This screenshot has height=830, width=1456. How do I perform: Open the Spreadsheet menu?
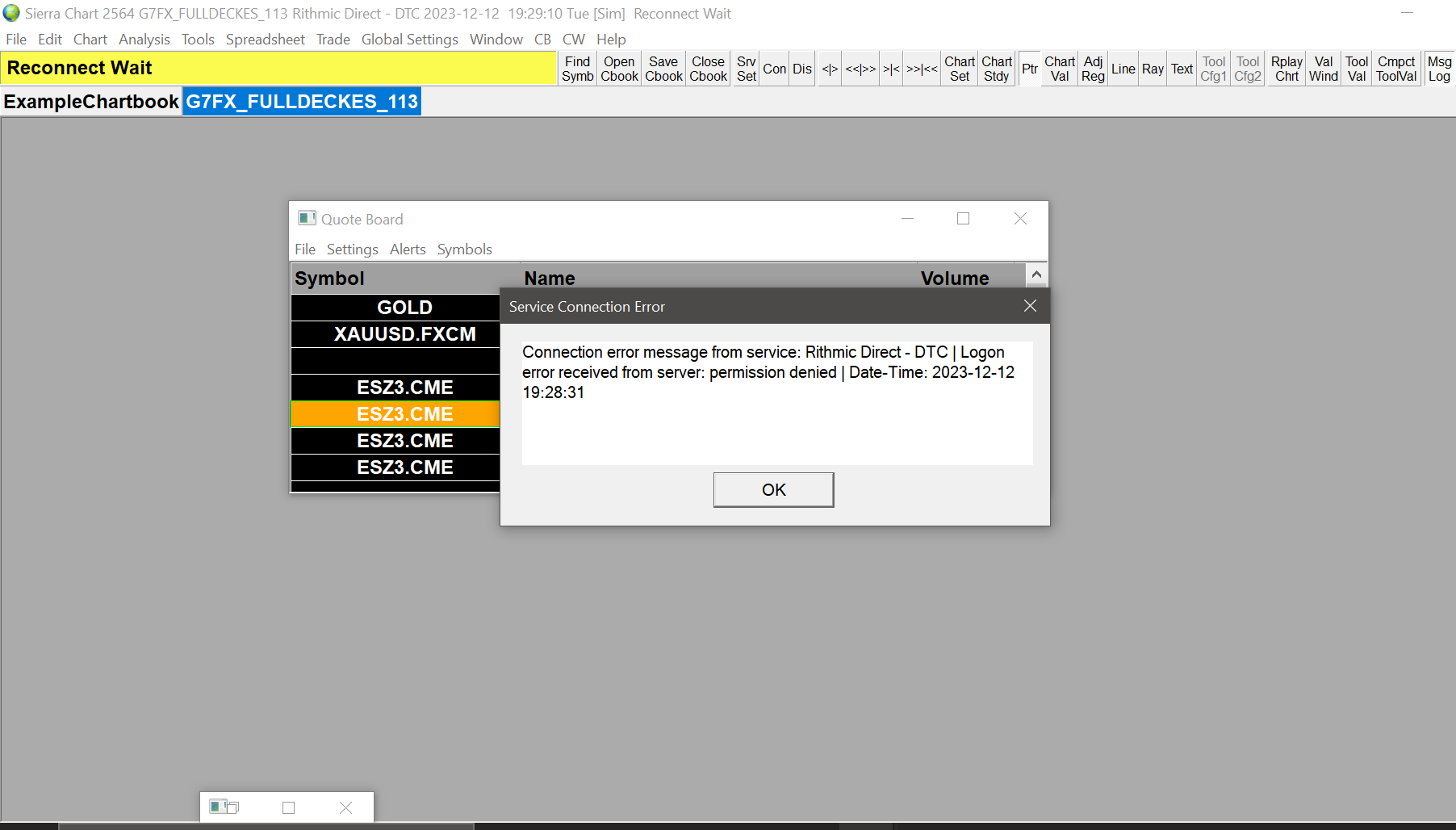266,40
